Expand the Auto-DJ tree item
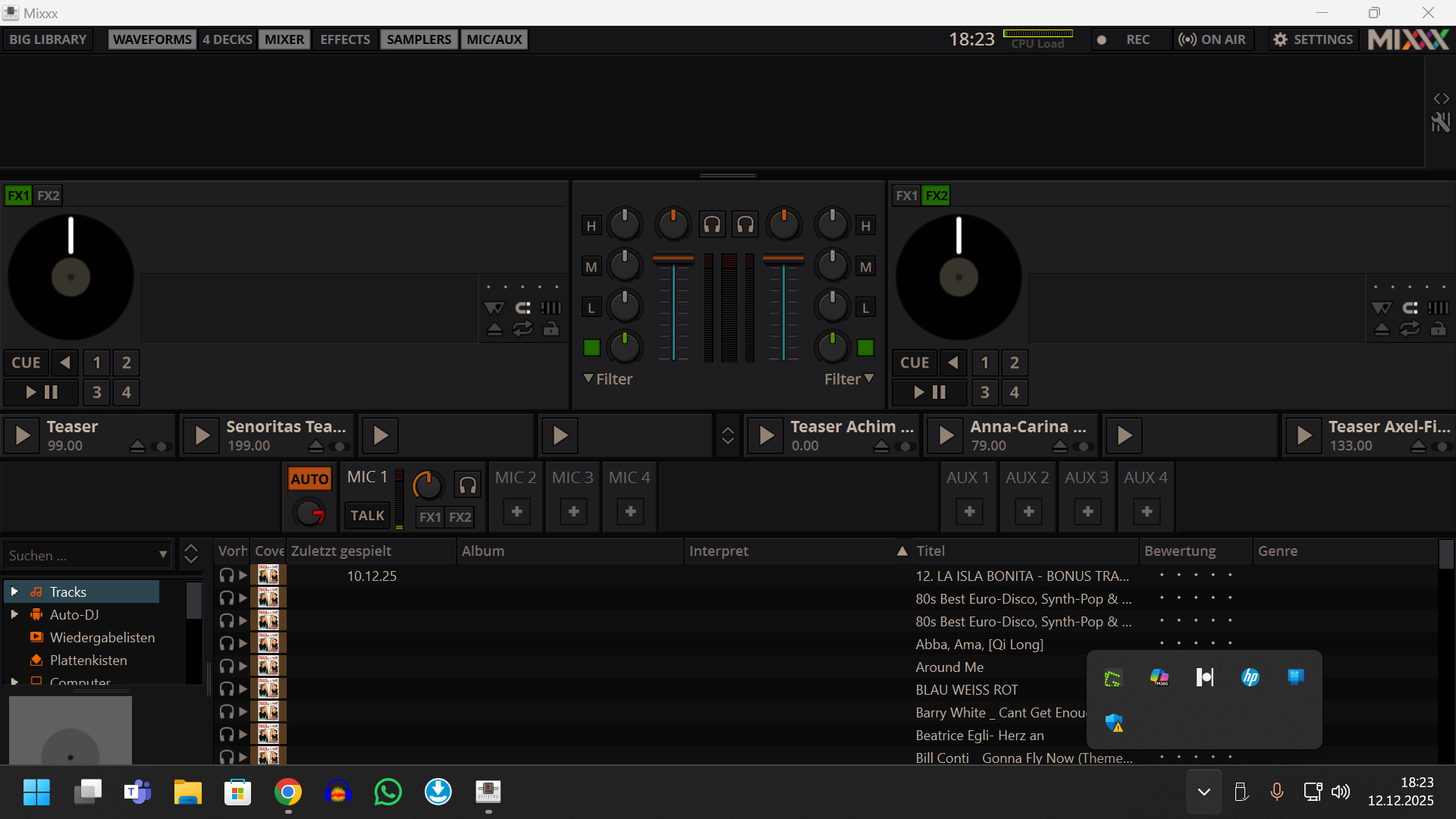The width and height of the screenshot is (1456, 819). point(14,615)
